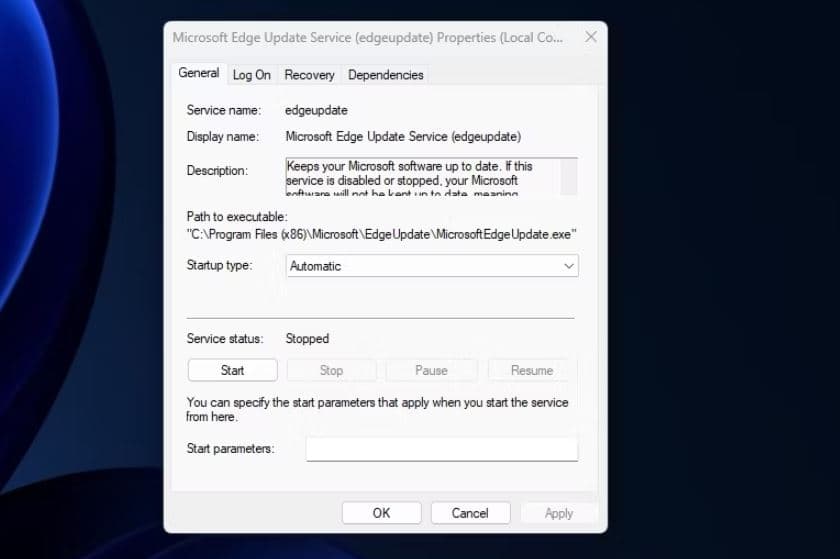Click the Apply button
Screen dimensions: 840x559
coord(559,513)
